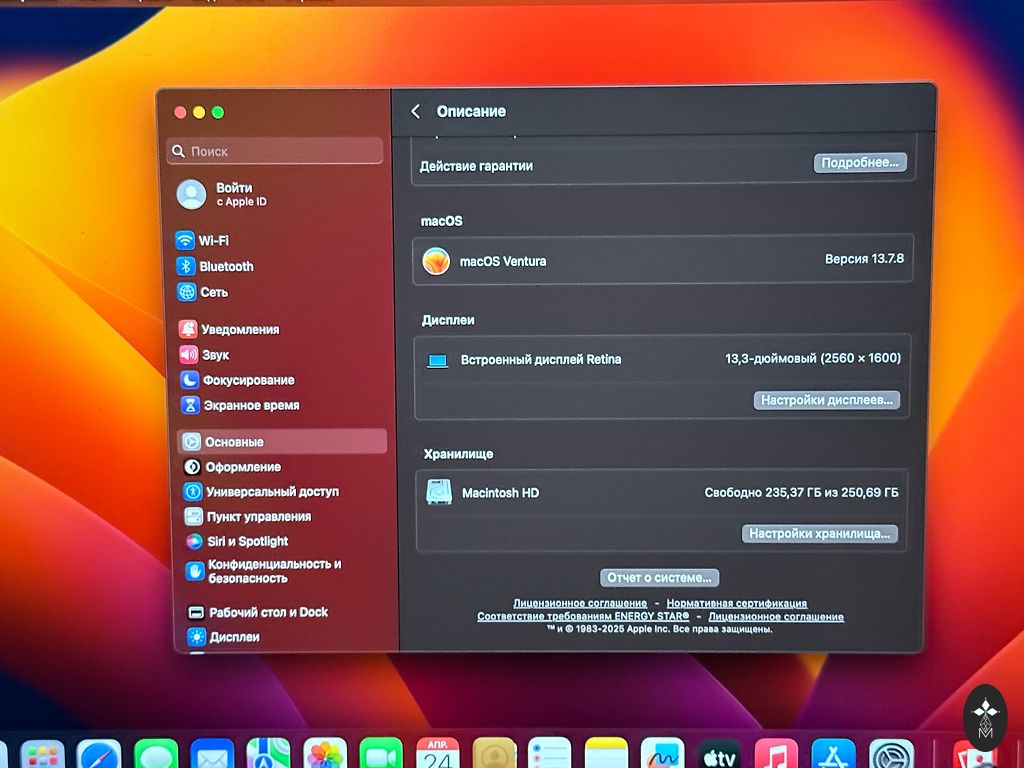Open Экранное время (Screen Time)
The height and width of the screenshot is (768, 1024).
[x=250, y=406]
